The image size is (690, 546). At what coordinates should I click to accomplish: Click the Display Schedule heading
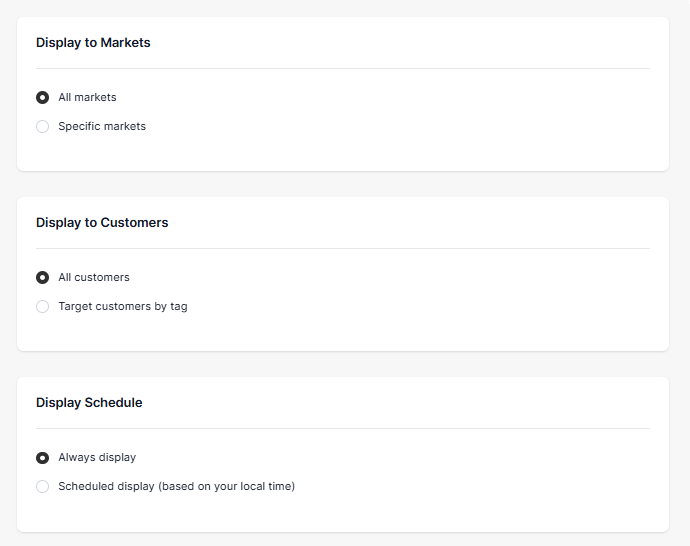pyautogui.click(x=89, y=403)
